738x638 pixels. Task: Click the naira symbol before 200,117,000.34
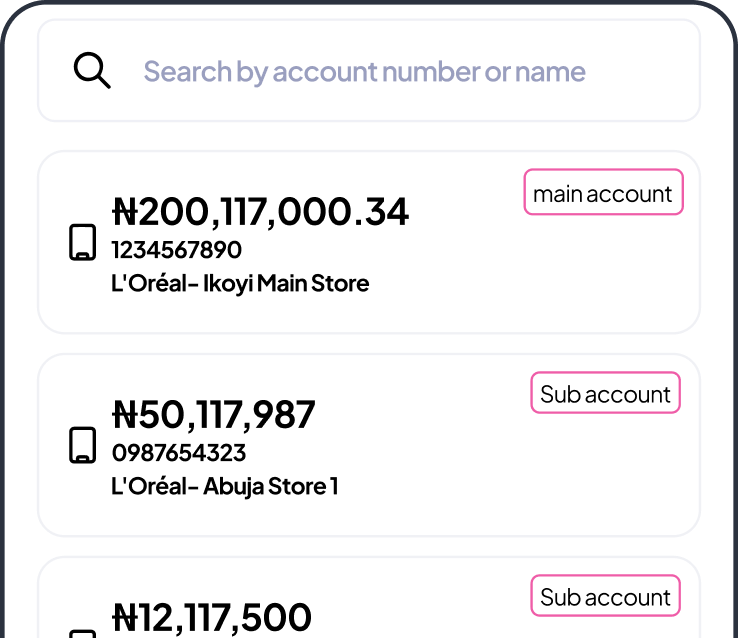click(x=124, y=211)
